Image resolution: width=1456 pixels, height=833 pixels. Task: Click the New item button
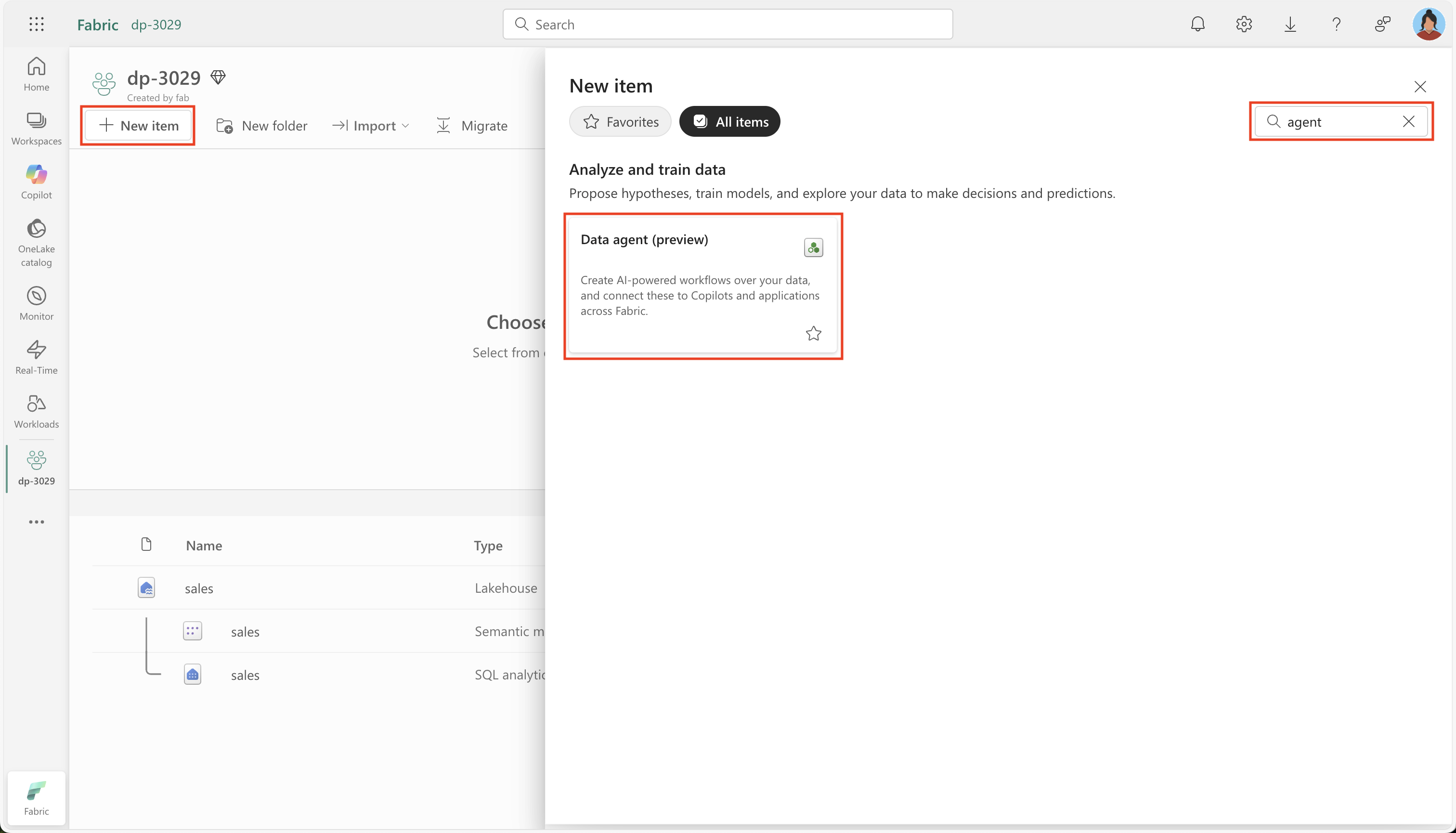tap(138, 125)
